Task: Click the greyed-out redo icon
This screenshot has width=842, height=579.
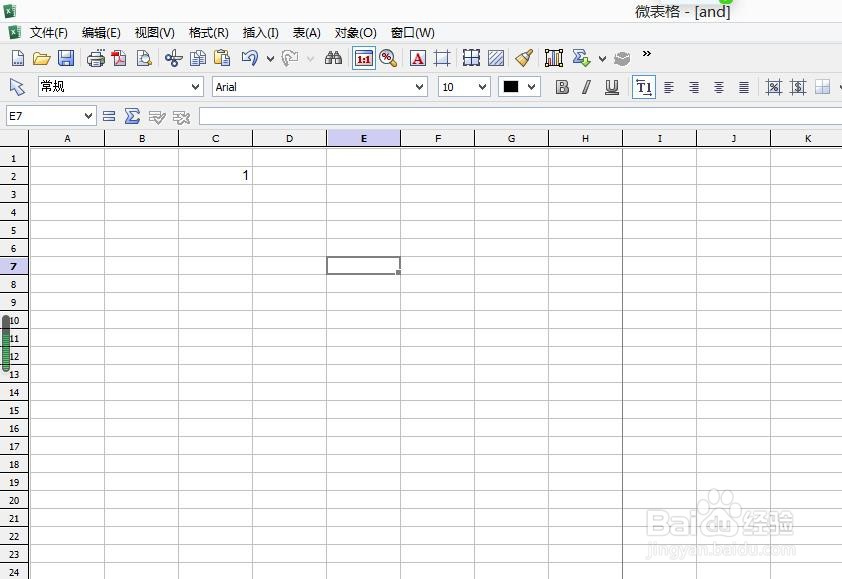Action: (290, 58)
